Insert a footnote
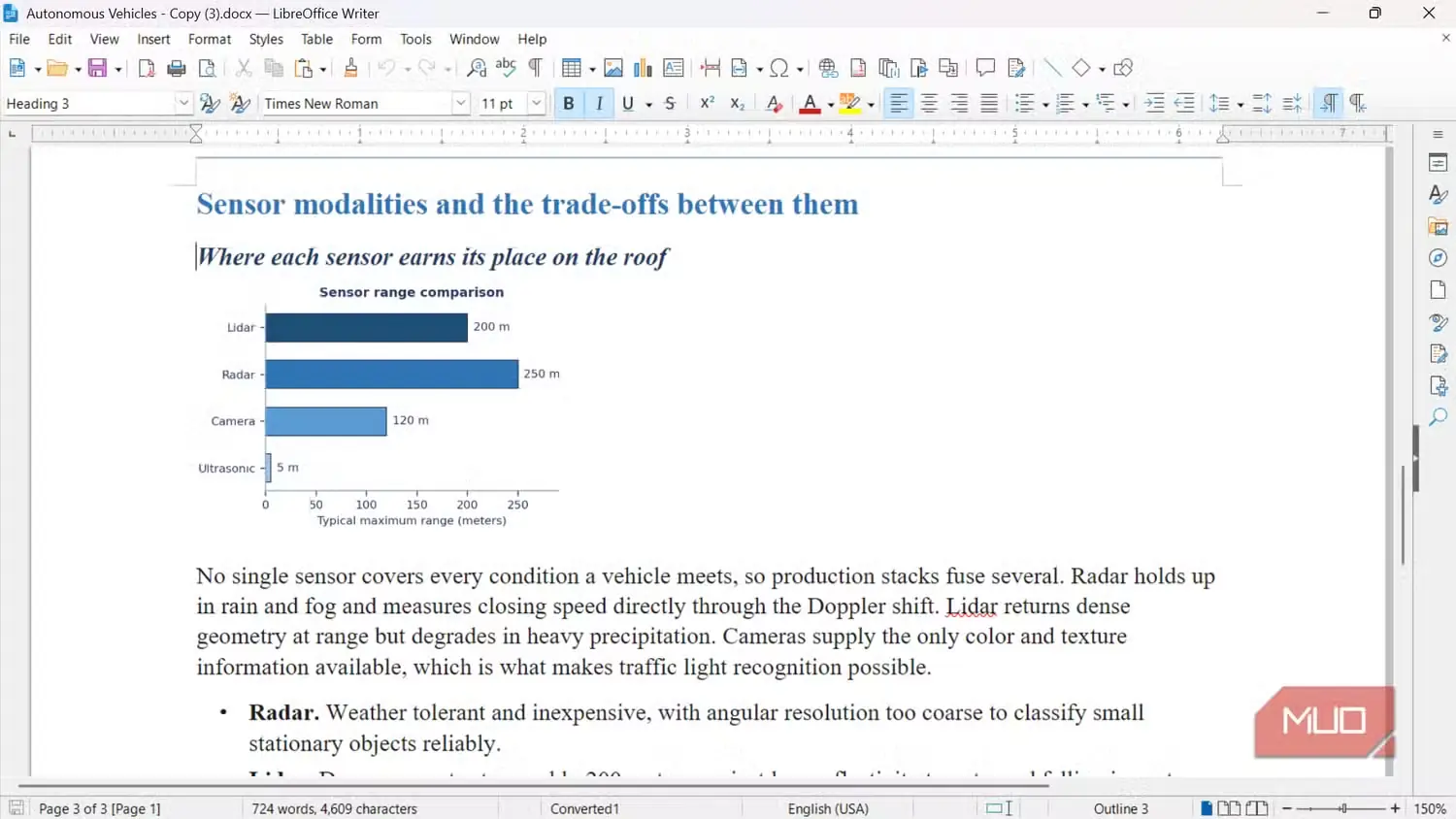The width and height of the screenshot is (1456, 819). 858,68
